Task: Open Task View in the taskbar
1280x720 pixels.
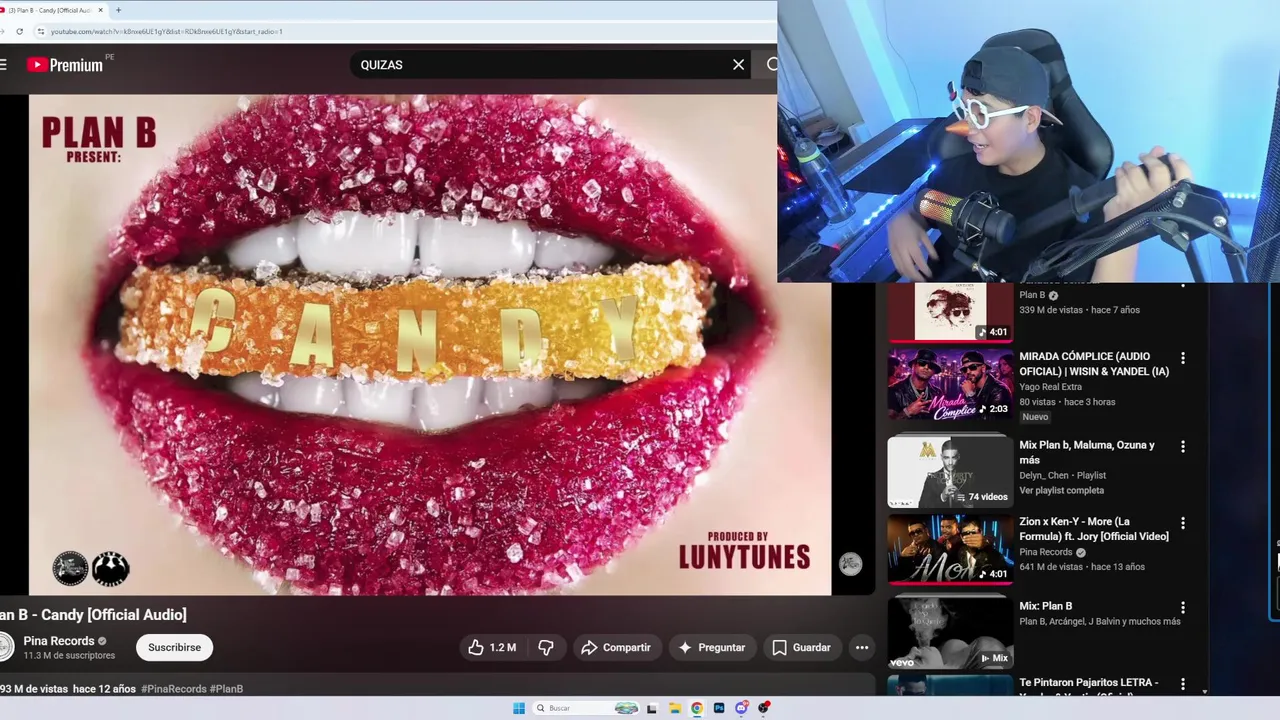Action: [652, 708]
